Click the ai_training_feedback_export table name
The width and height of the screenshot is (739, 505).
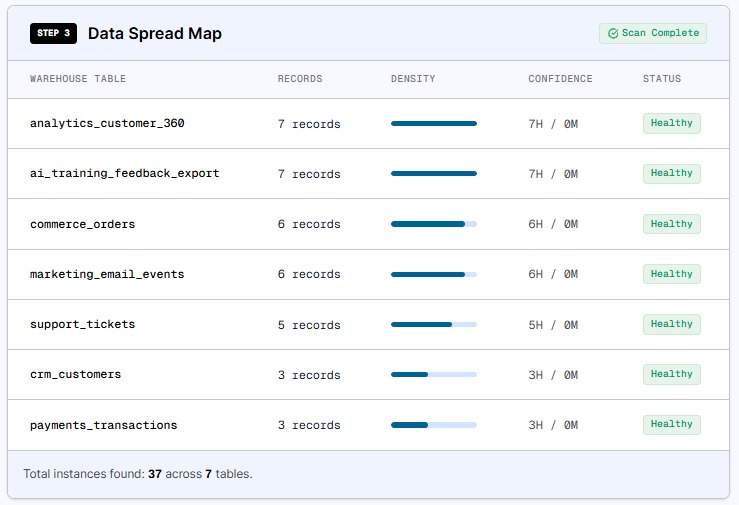pyautogui.click(x=124, y=173)
